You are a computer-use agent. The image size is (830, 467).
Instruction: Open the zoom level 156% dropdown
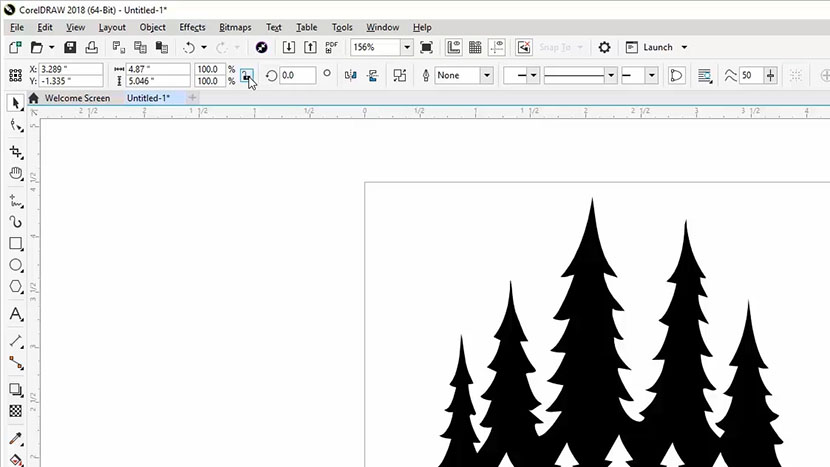tap(407, 47)
